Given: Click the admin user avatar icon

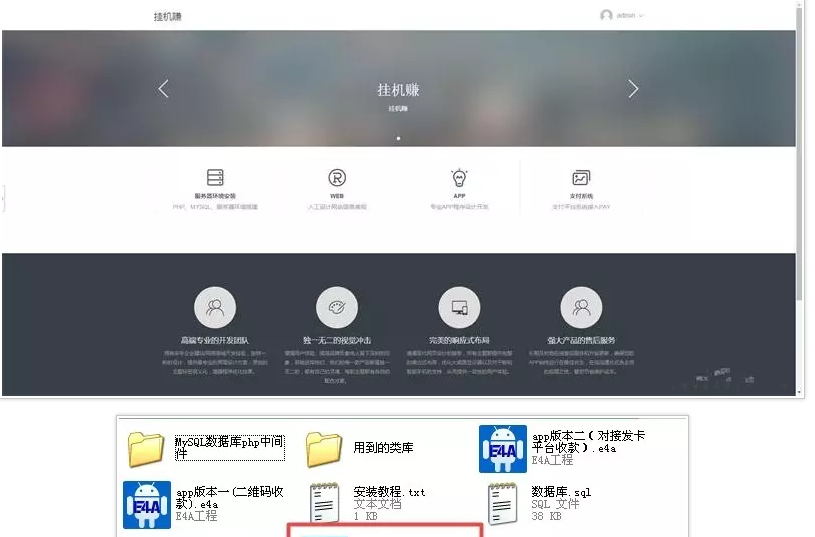Looking at the screenshot, I should tap(606, 16).
